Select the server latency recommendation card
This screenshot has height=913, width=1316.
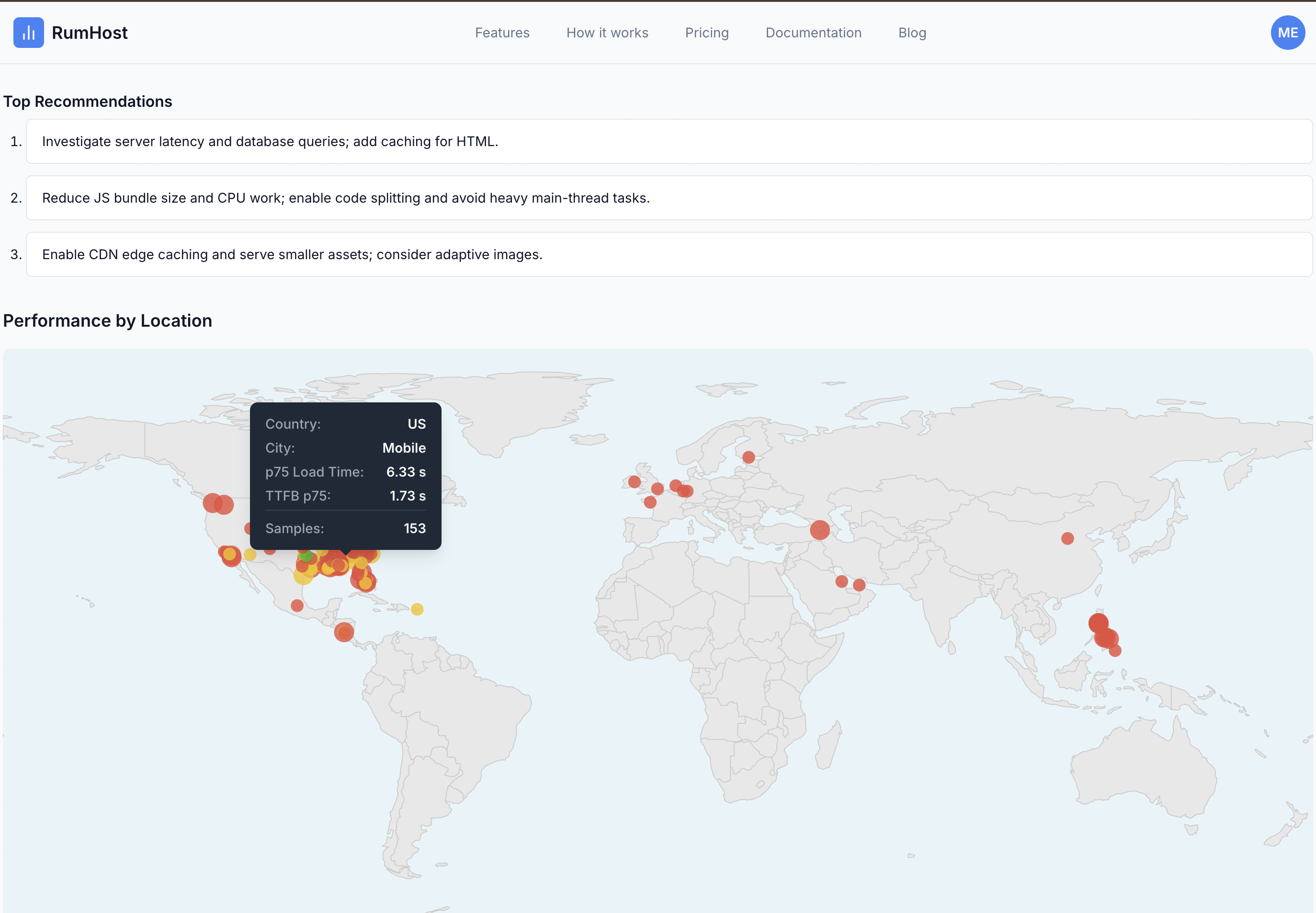point(669,141)
